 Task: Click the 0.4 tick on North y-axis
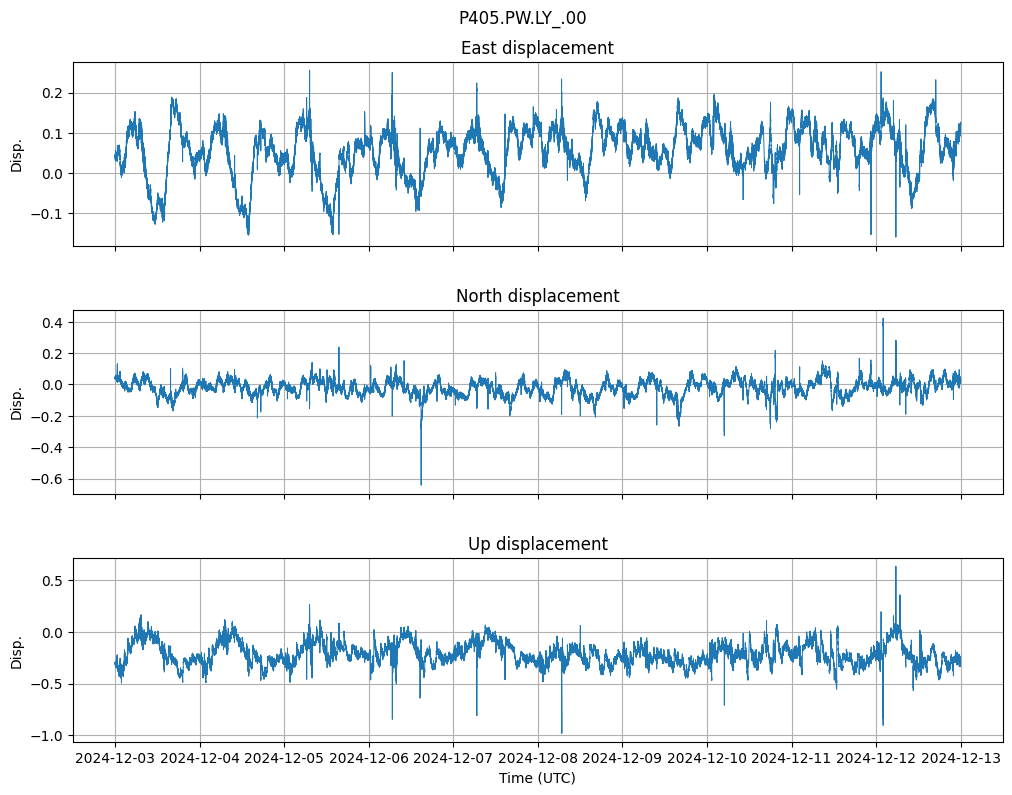[x=51, y=322]
